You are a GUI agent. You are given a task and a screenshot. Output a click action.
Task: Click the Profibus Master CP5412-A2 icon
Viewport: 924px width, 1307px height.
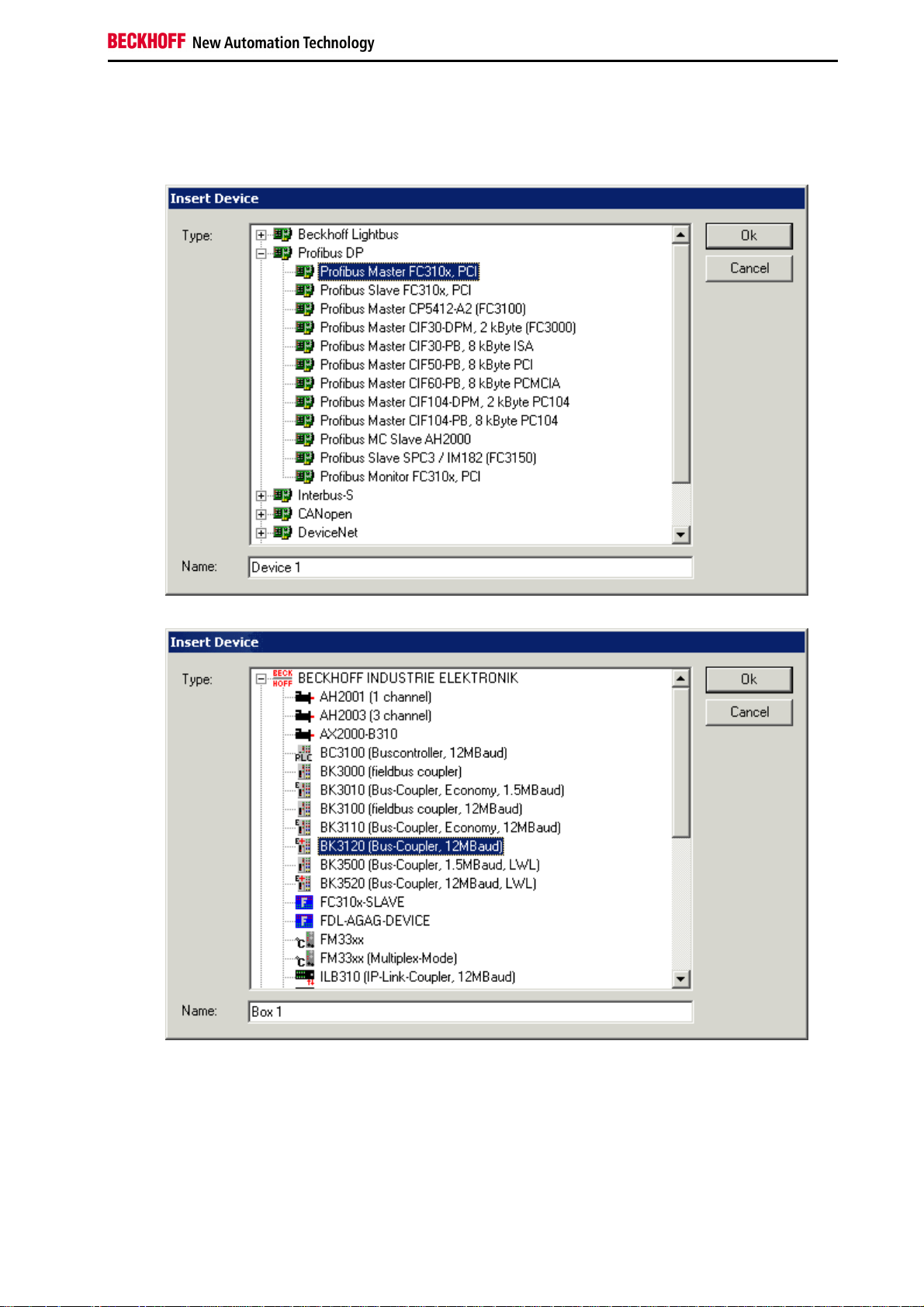pos(305,309)
